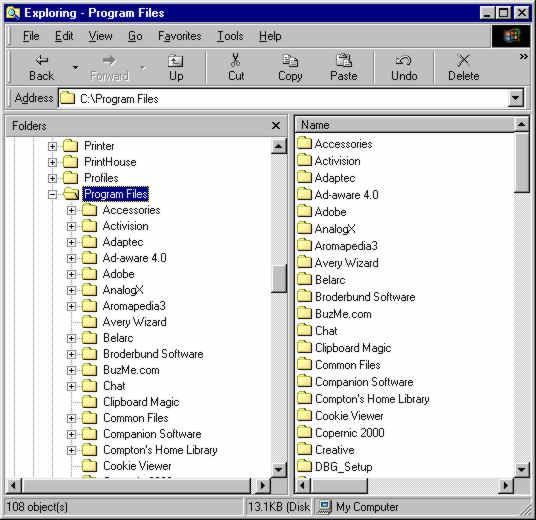Image resolution: width=536 pixels, height=520 pixels.
Task: Select Companion Software in folder tree
Action: pyautogui.click(x=152, y=434)
